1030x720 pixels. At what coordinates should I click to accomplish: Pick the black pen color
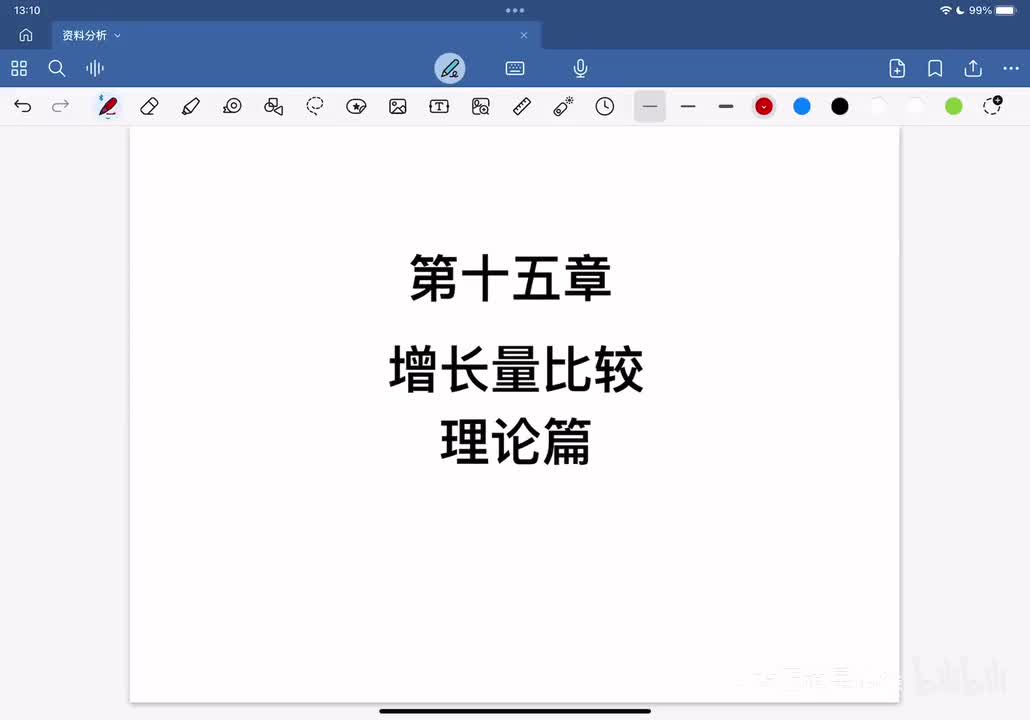pos(840,106)
